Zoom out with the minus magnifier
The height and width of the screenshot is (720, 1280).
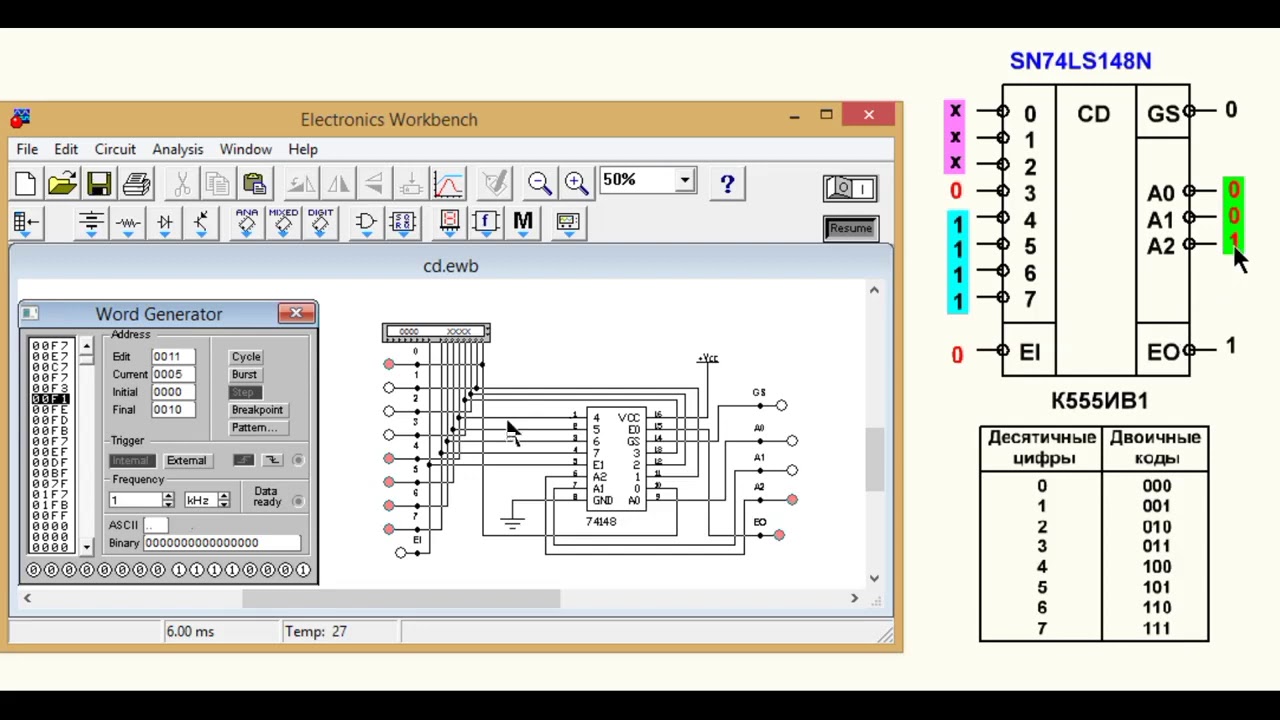(540, 183)
